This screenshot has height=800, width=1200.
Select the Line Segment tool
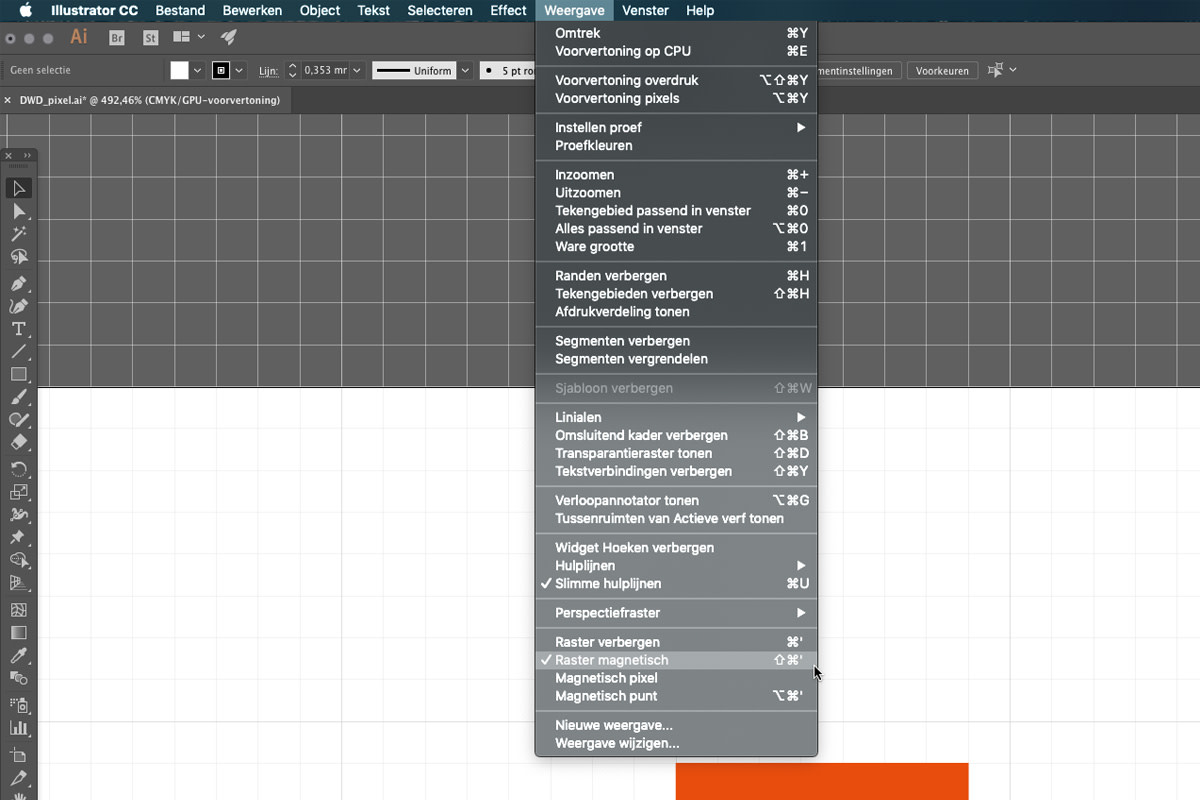point(18,352)
